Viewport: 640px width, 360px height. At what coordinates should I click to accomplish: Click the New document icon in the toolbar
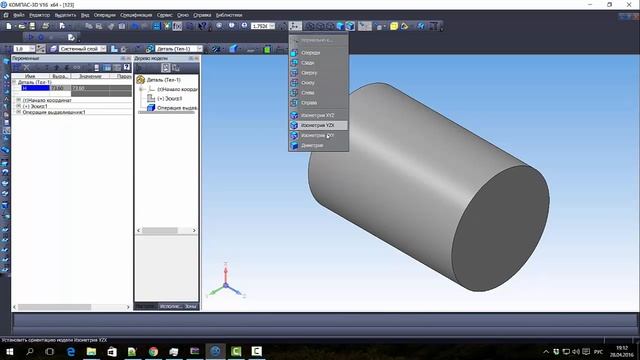click(x=9, y=26)
